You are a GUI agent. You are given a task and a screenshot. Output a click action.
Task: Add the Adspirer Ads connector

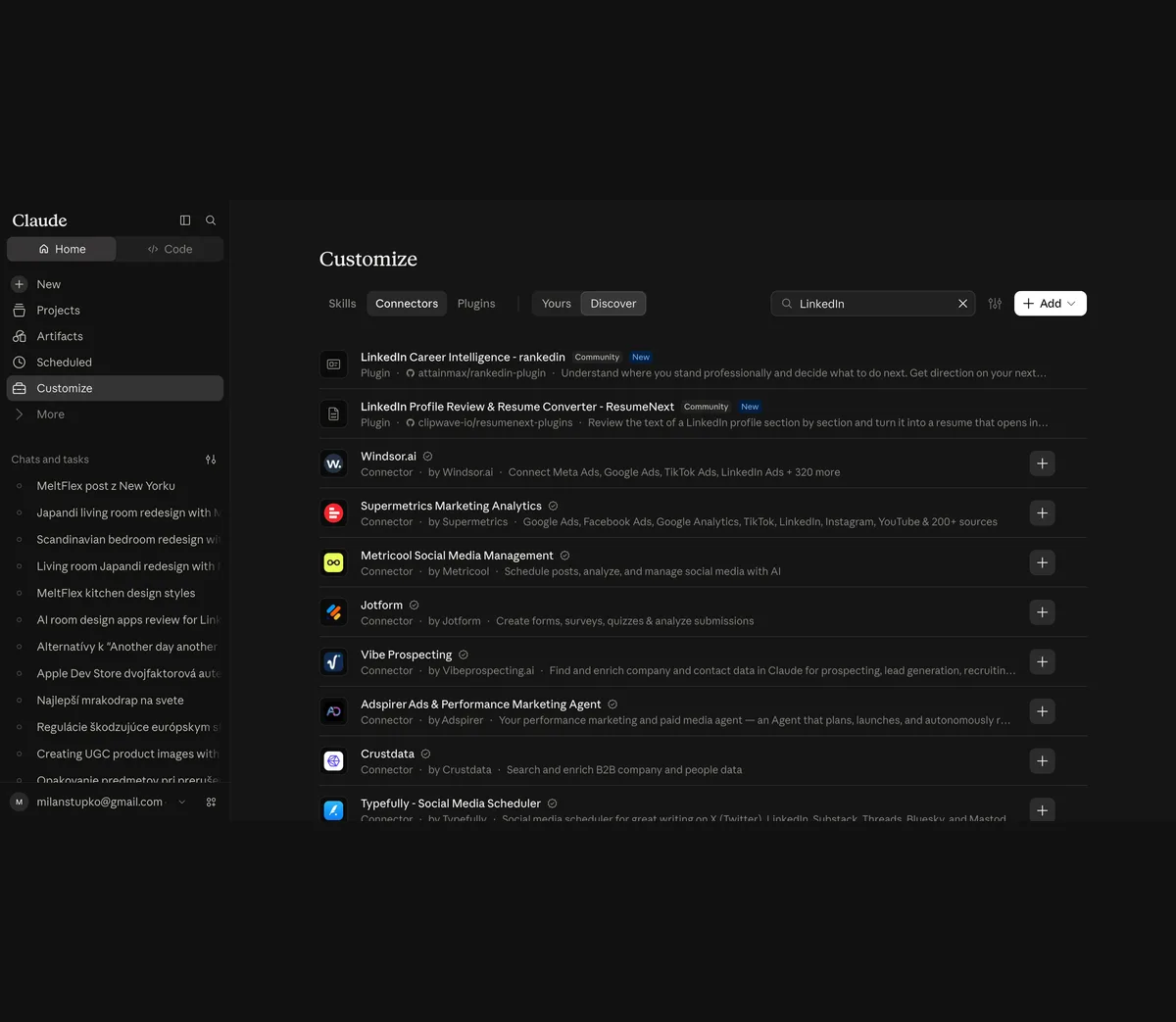pyautogui.click(x=1042, y=711)
